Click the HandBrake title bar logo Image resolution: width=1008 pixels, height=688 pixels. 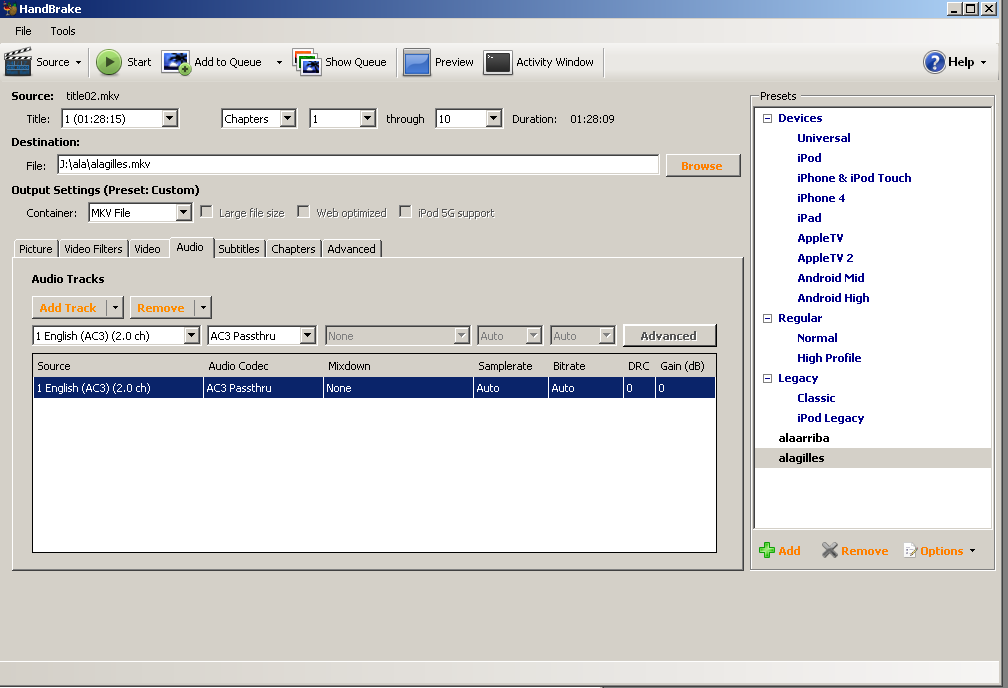pos(10,8)
